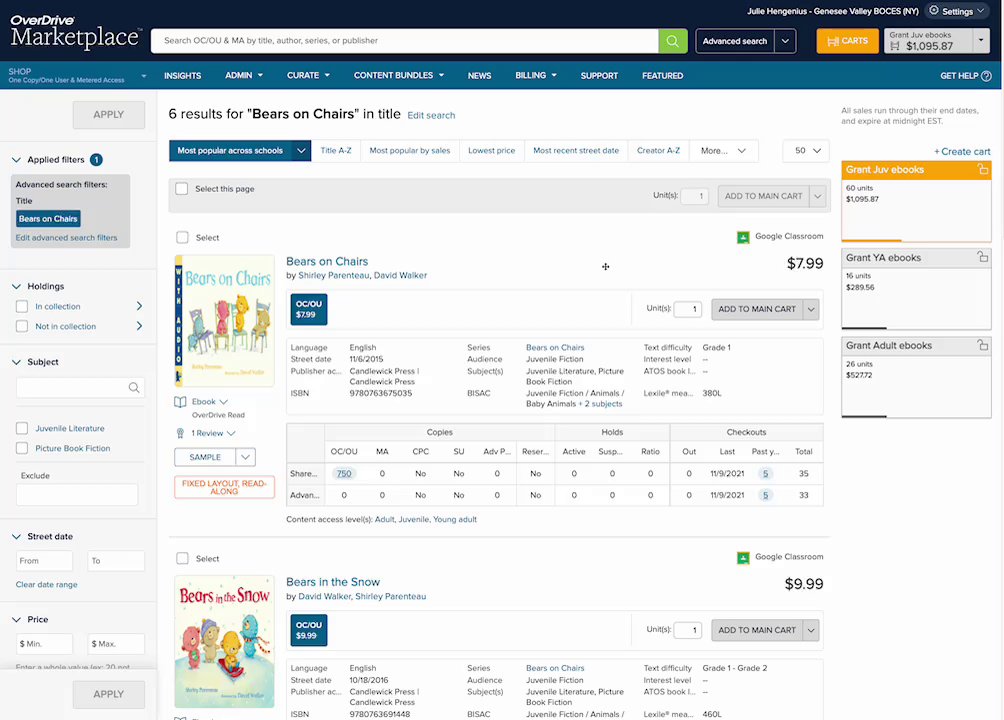The image size is (1004, 720).
Task: Click the green search magnifier button
Action: (x=672, y=41)
